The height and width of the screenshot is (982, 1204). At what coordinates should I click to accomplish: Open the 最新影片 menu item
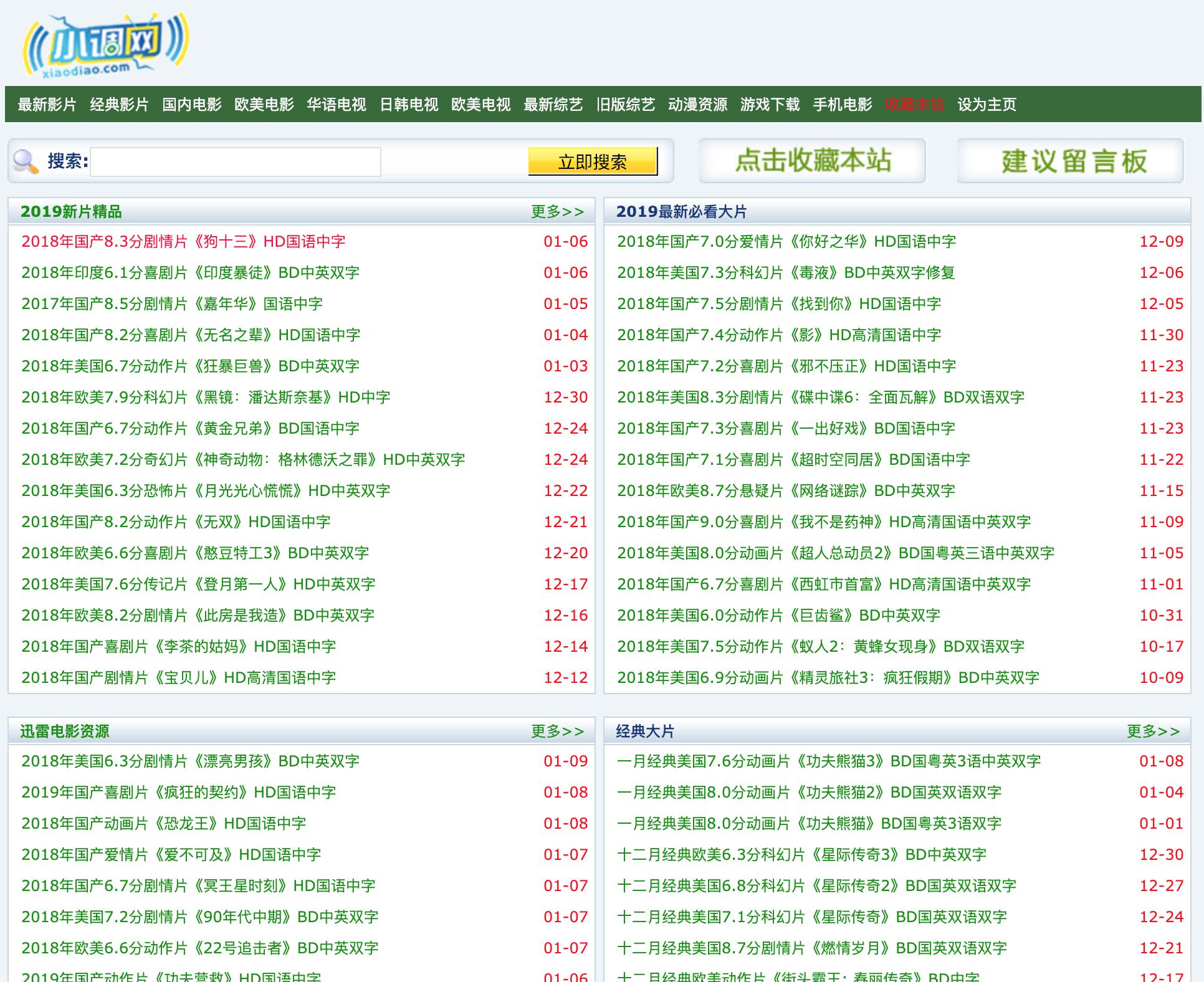(x=47, y=105)
